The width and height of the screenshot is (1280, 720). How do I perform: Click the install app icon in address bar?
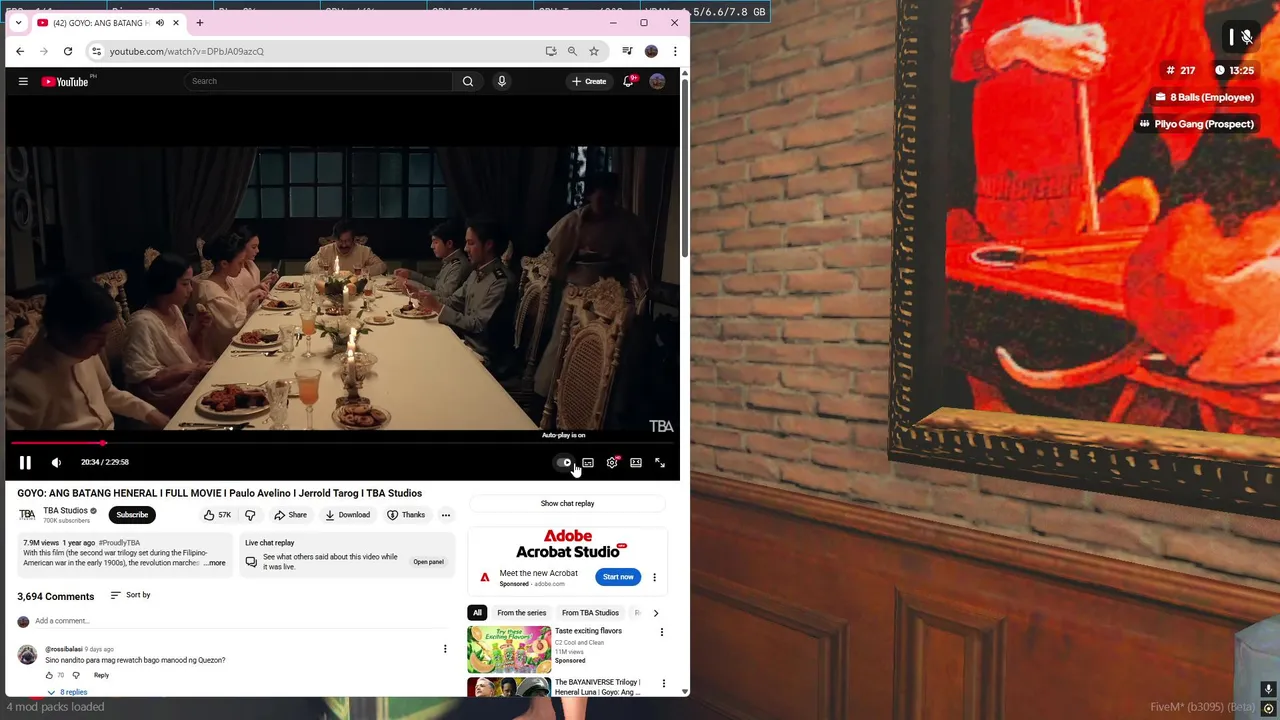click(551, 51)
